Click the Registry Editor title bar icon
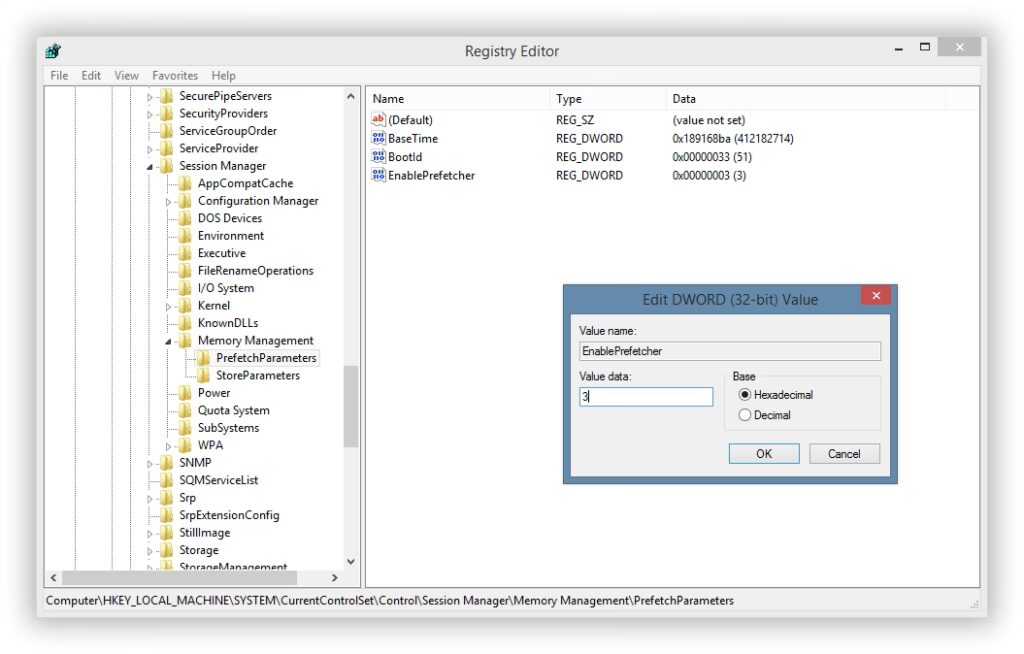The width and height of the screenshot is (1024, 654). [53, 50]
